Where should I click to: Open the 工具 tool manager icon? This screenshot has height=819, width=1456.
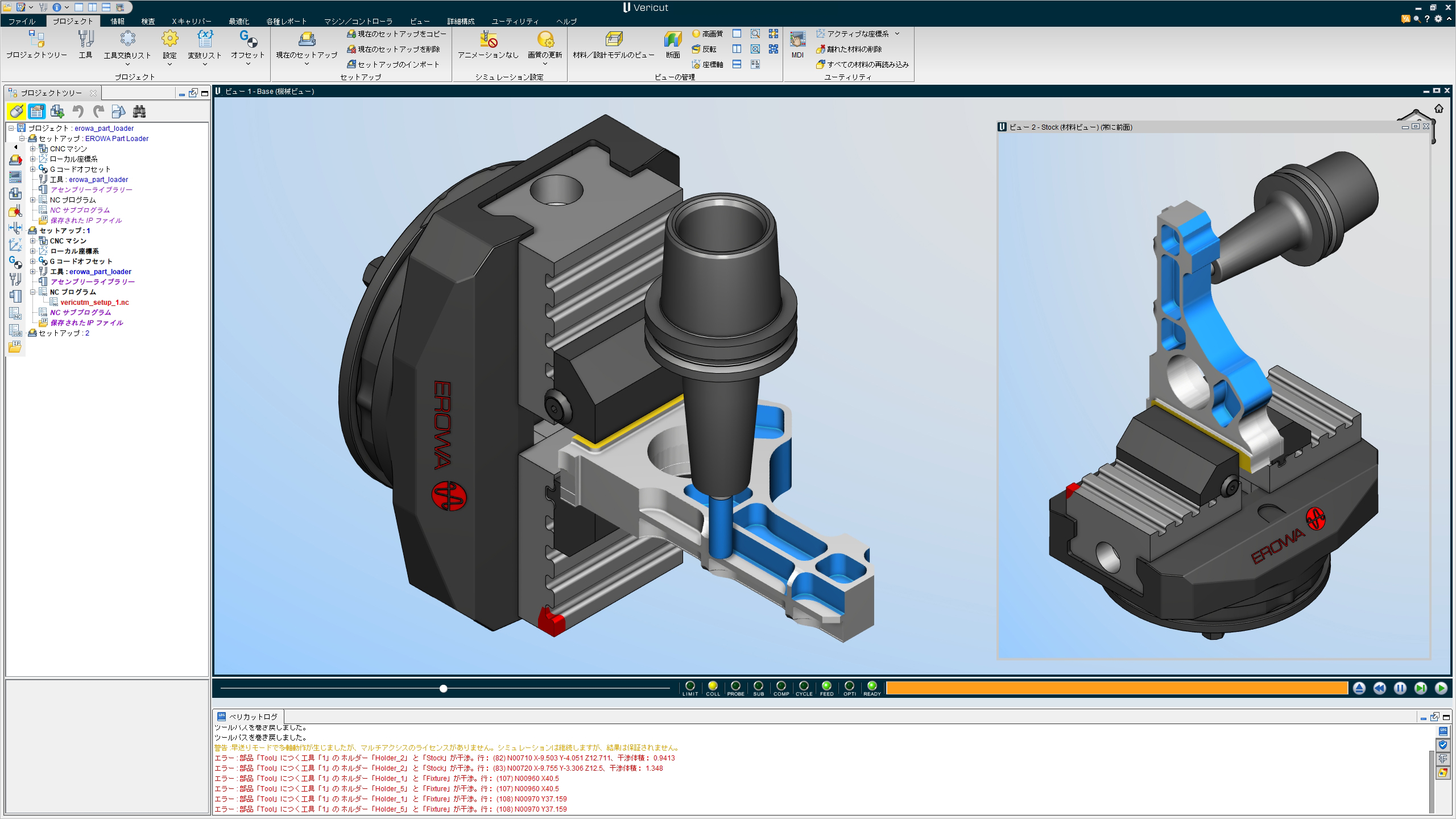(x=85, y=39)
